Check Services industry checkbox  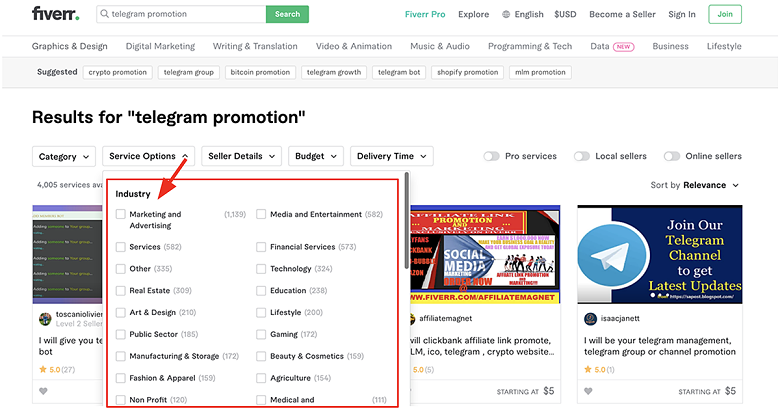click(x=120, y=247)
